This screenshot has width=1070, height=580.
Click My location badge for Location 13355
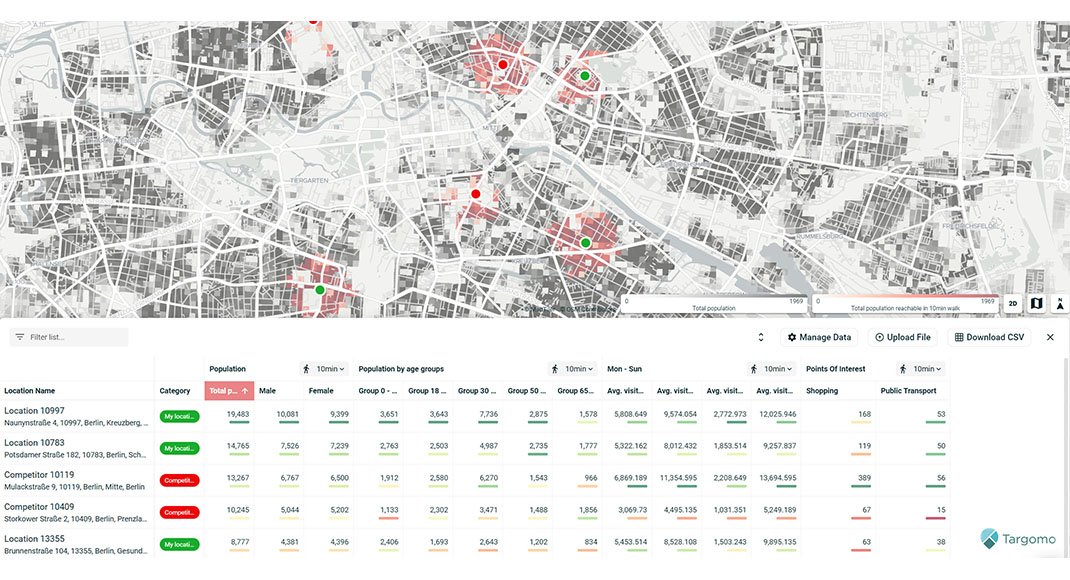click(x=179, y=545)
